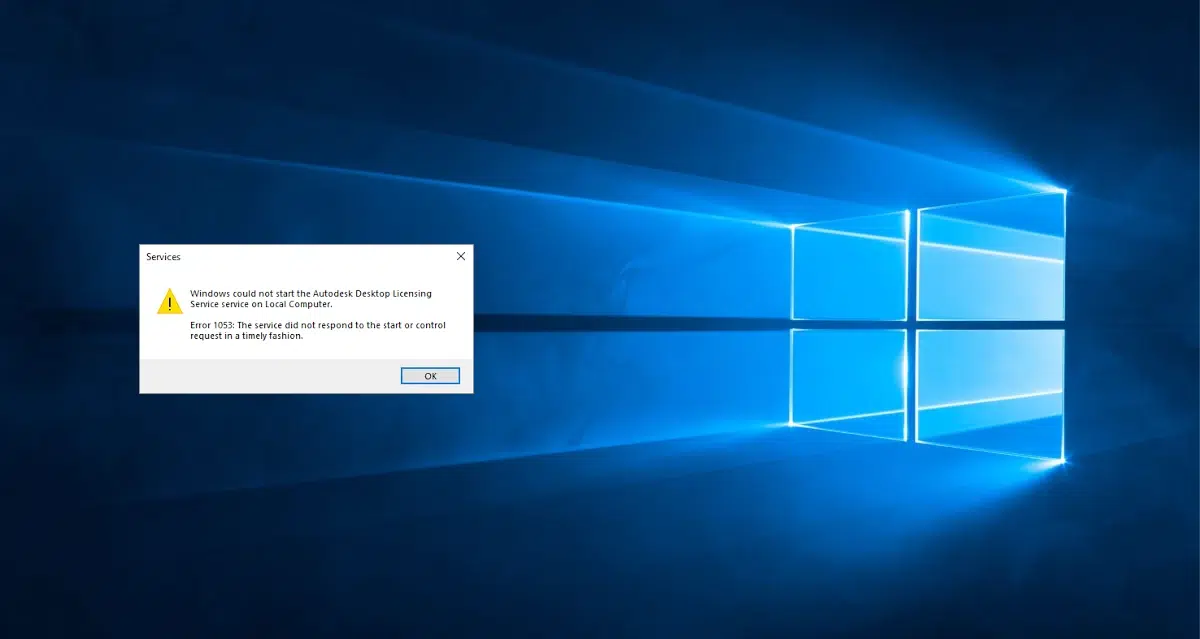This screenshot has width=1200, height=639.
Task: Click the Services dialog title text
Action: pos(163,256)
